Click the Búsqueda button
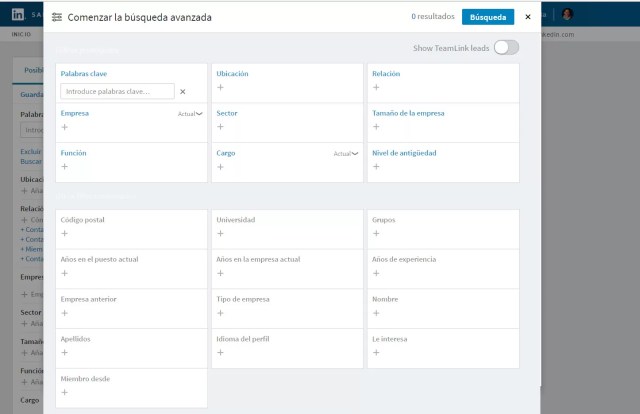 [488, 17]
